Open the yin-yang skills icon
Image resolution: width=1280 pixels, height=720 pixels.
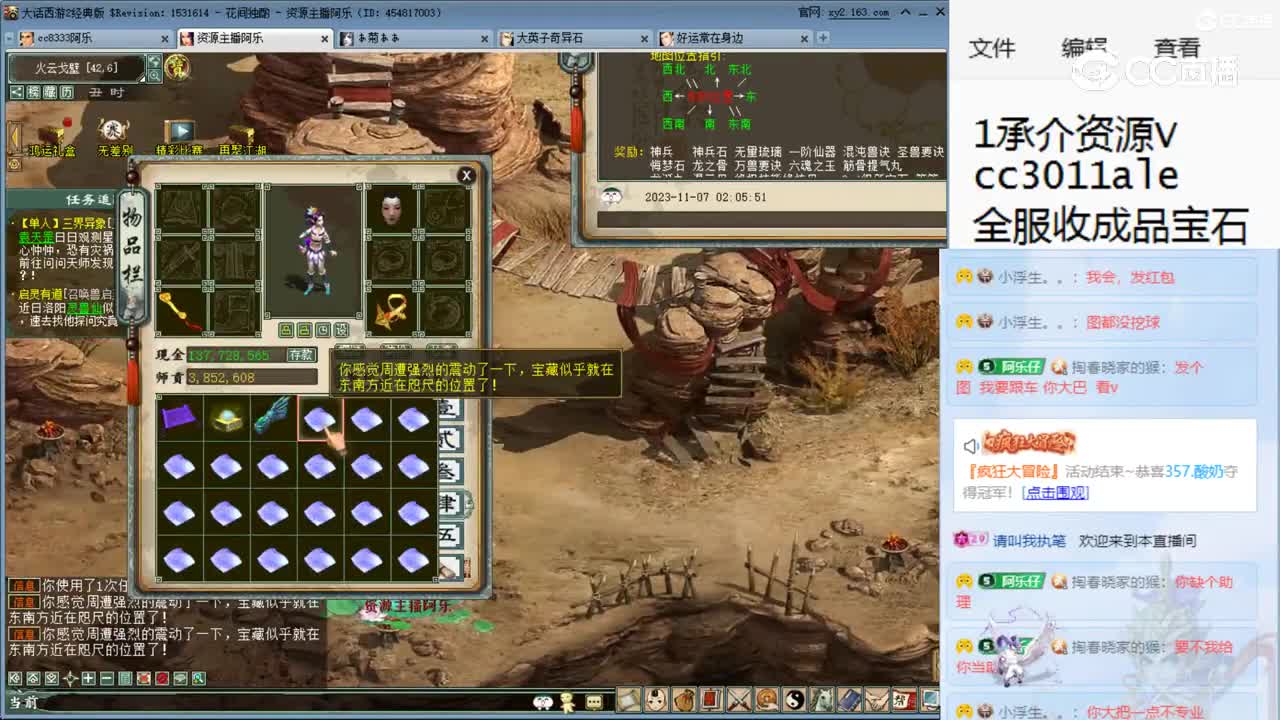pyautogui.click(x=793, y=699)
